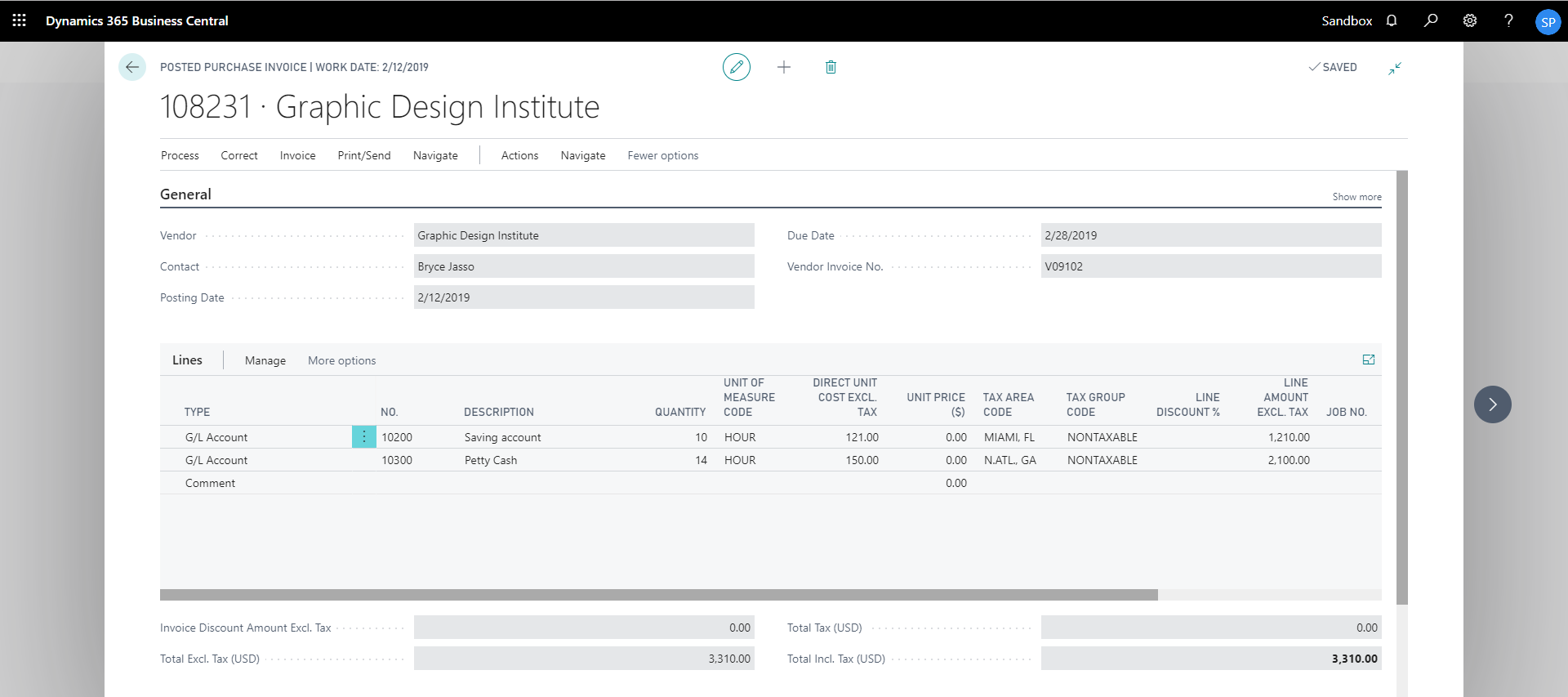Open the Correct menu

coord(239,155)
